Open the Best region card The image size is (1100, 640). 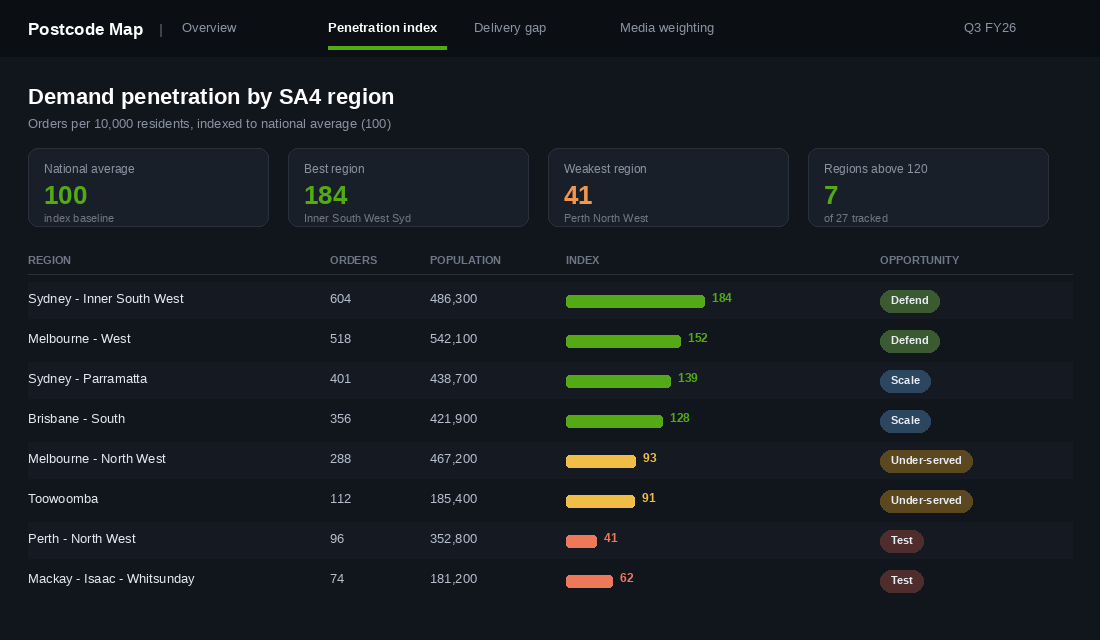[x=408, y=187]
